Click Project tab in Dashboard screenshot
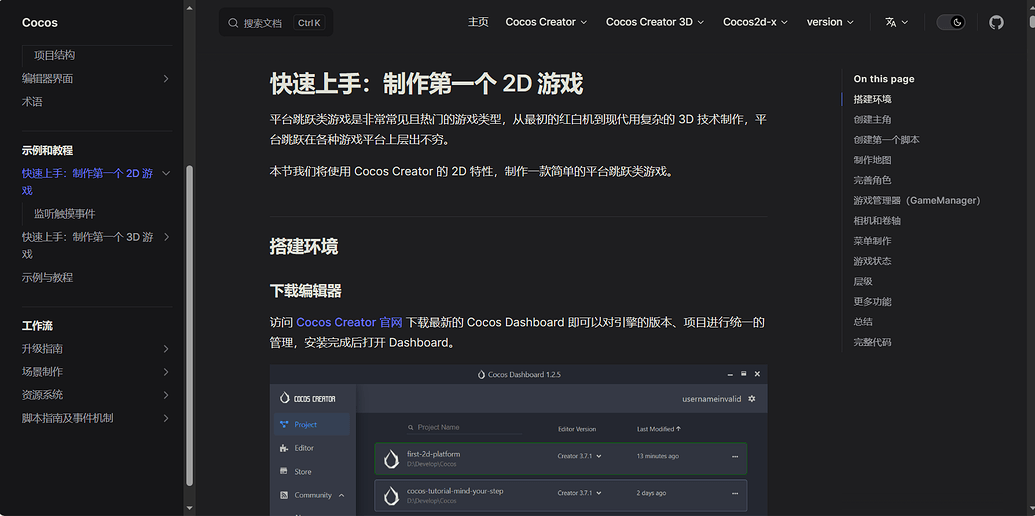Image resolution: width=1035 pixels, height=516 pixels. 312,424
